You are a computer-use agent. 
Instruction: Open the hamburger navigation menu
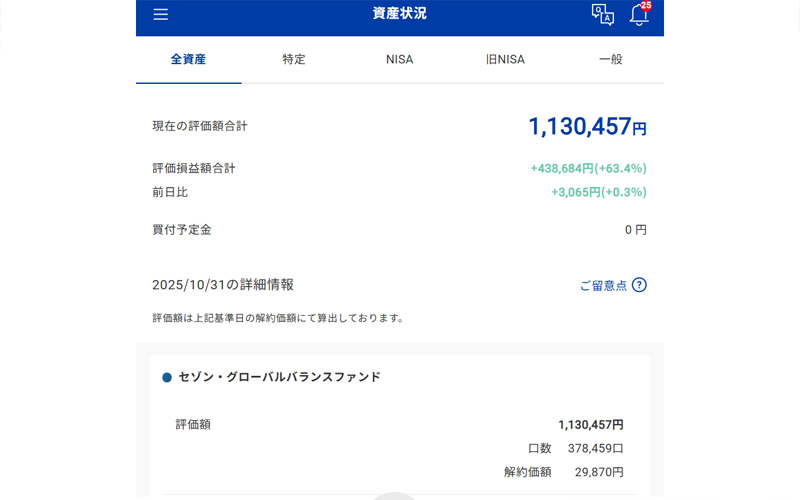coord(160,14)
